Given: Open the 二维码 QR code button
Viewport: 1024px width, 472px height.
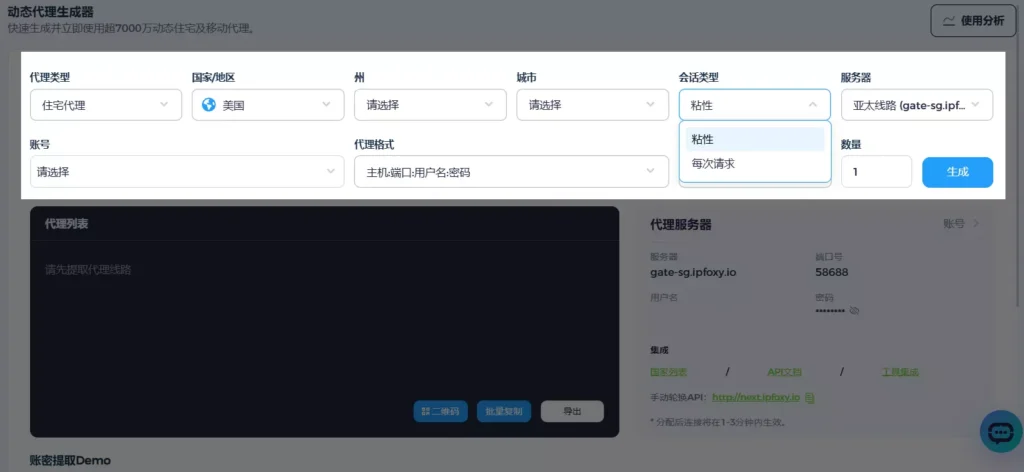Looking at the screenshot, I should [x=440, y=411].
